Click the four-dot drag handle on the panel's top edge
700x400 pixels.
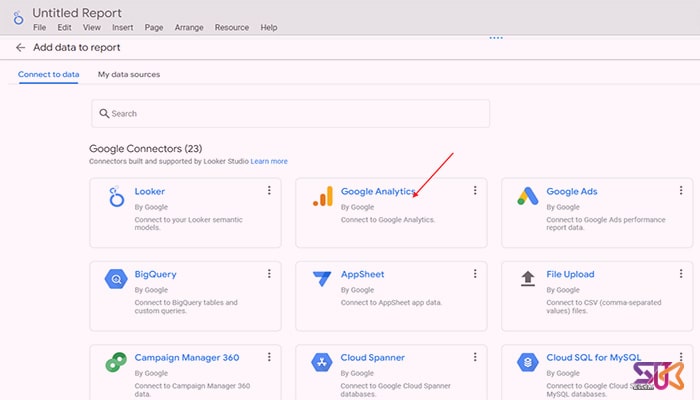point(496,38)
